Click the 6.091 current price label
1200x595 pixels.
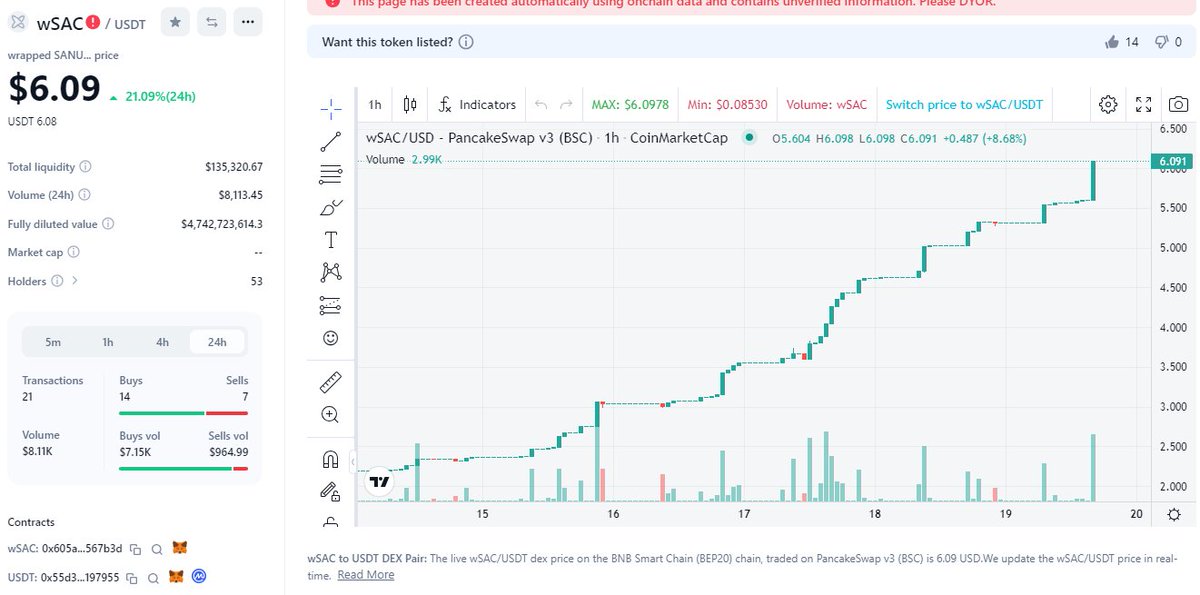point(1172,161)
